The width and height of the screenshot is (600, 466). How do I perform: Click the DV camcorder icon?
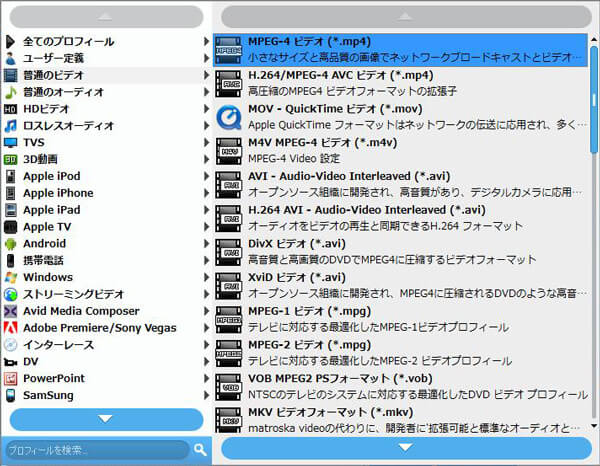pos(10,362)
